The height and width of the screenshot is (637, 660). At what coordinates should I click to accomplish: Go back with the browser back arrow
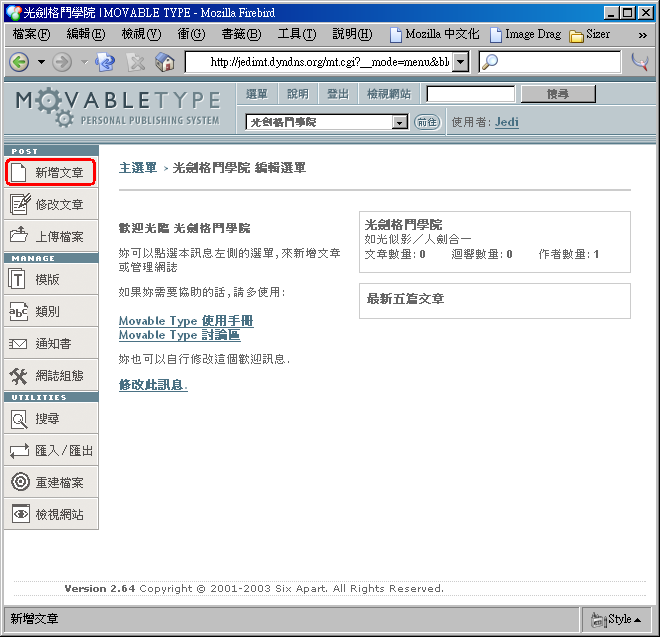tap(19, 62)
